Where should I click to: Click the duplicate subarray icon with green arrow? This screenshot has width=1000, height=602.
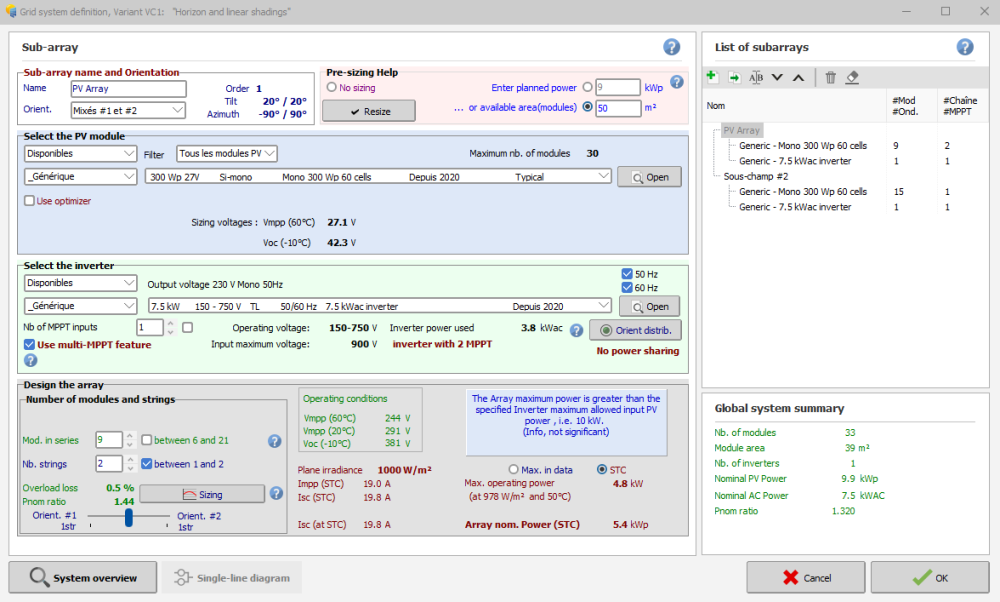(x=734, y=77)
